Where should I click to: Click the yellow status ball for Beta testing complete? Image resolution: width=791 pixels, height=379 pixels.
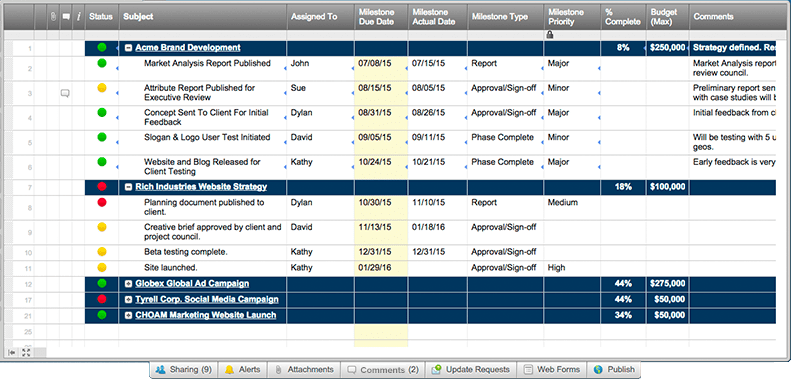102,251
